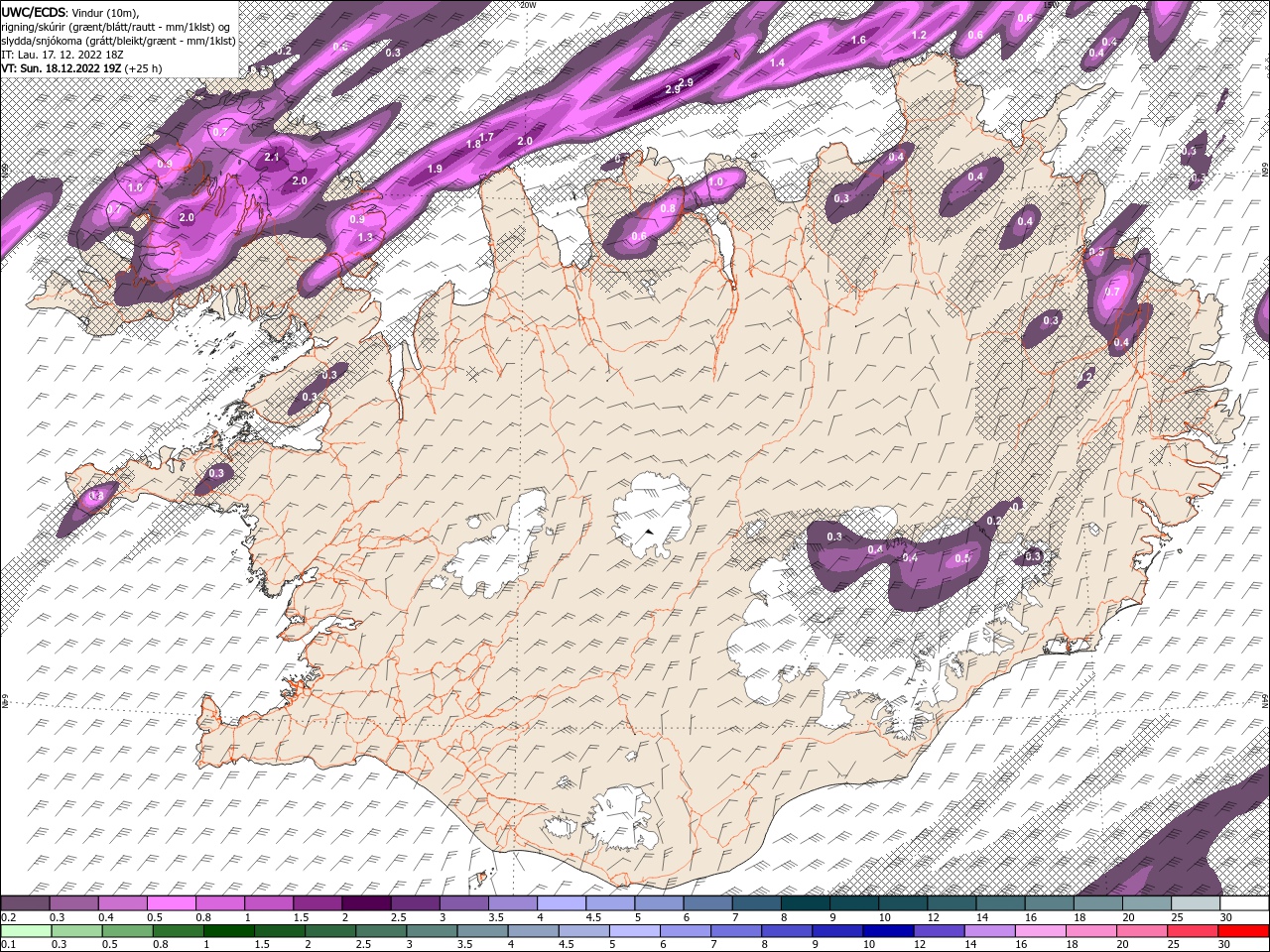The width and height of the screenshot is (1270, 952).
Task: Select the "1.2" precipitation value on the map
Action: pyautogui.click(x=919, y=36)
